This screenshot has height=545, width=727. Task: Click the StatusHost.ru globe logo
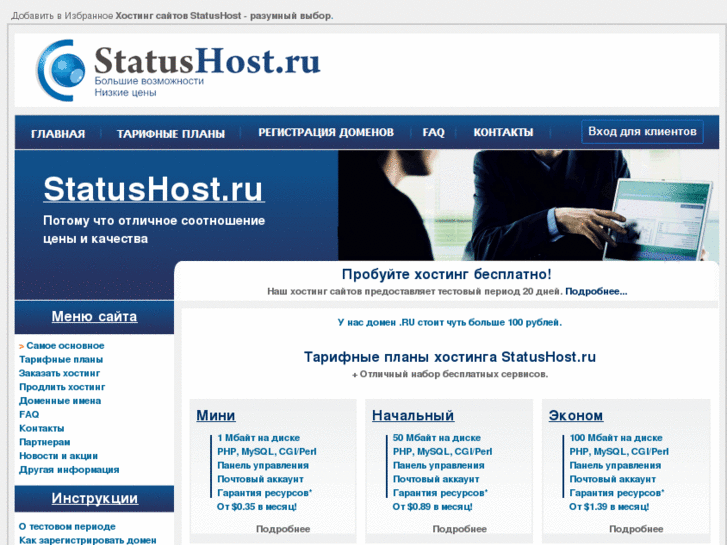click(61, 70)
